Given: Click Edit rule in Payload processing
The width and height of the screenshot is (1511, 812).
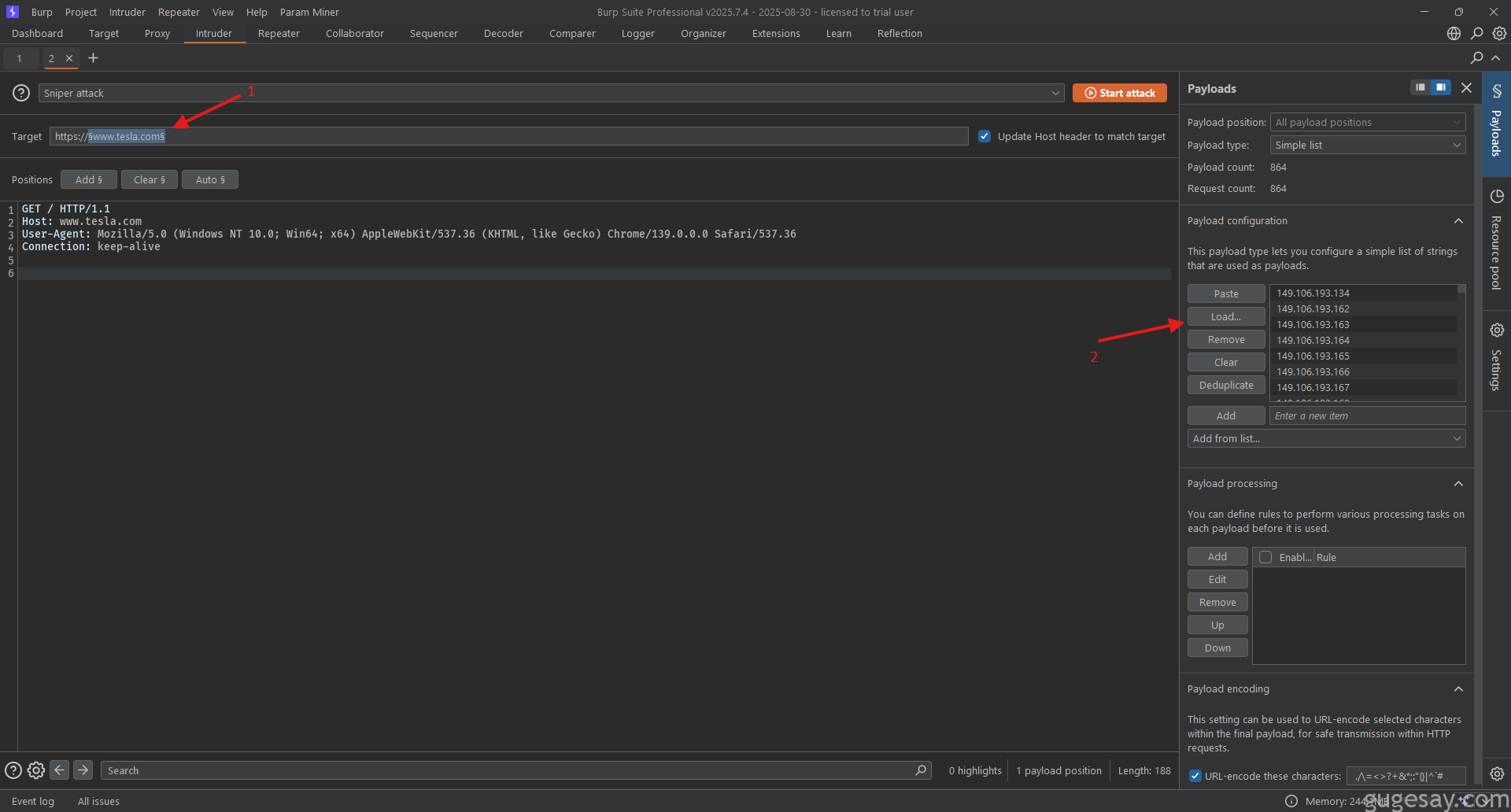Looking at the screenshot, I should (x=1217, y=579).
